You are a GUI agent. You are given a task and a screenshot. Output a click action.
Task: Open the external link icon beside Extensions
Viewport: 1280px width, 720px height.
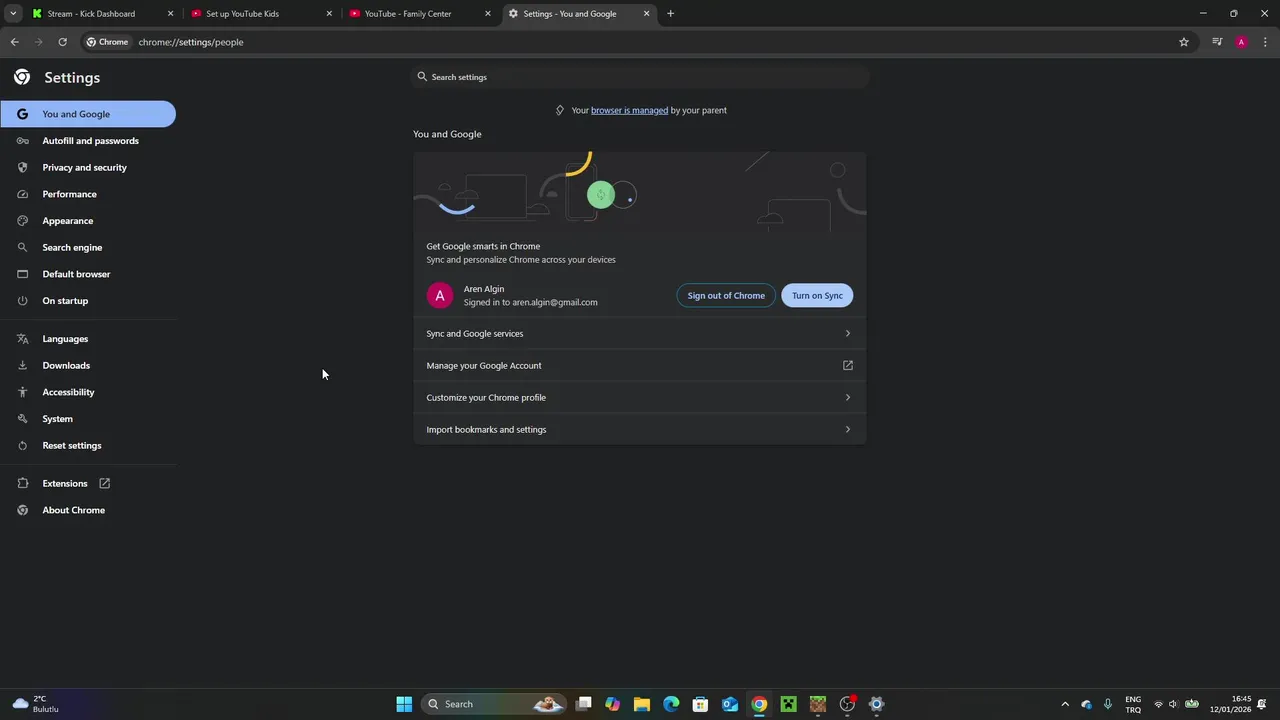coord(104,484)
